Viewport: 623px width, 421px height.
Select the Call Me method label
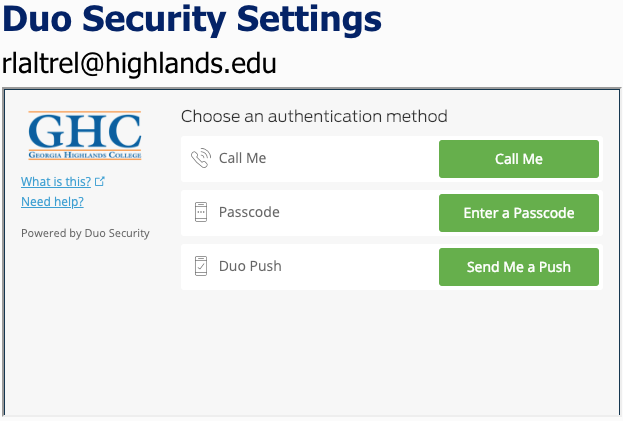click(242, 158)
